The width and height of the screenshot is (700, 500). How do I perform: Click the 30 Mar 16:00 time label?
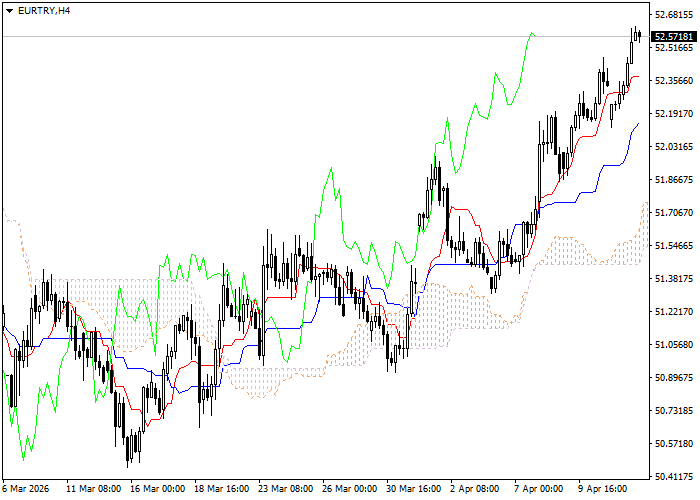pos(413,489)
